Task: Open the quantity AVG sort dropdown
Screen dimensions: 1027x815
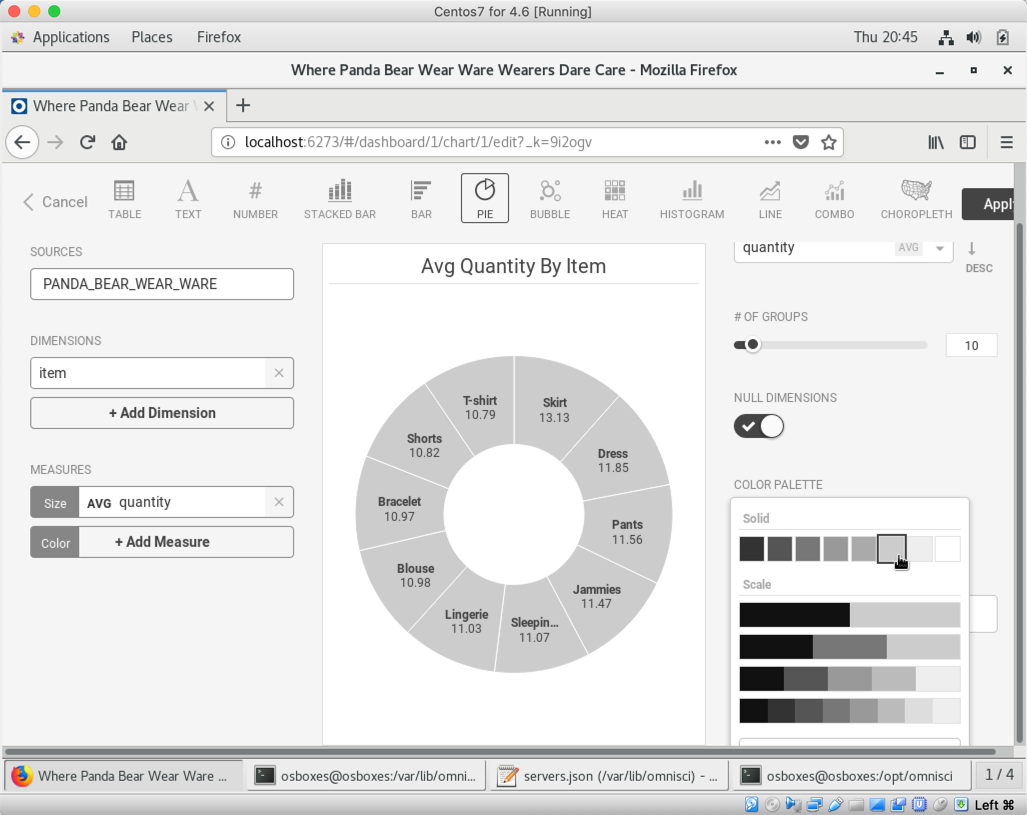Action: click(940, 248)
